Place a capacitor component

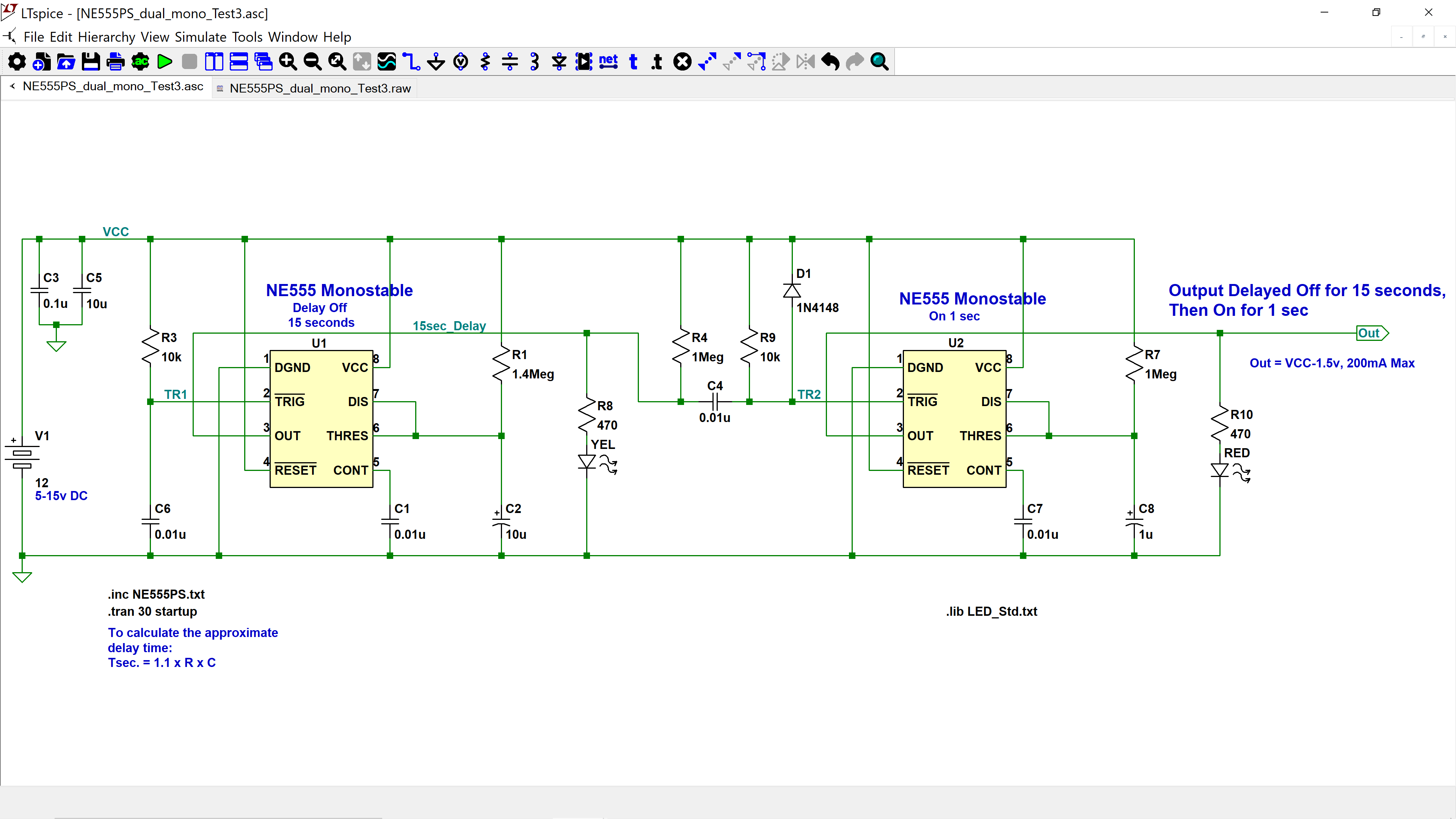(510, 61)
